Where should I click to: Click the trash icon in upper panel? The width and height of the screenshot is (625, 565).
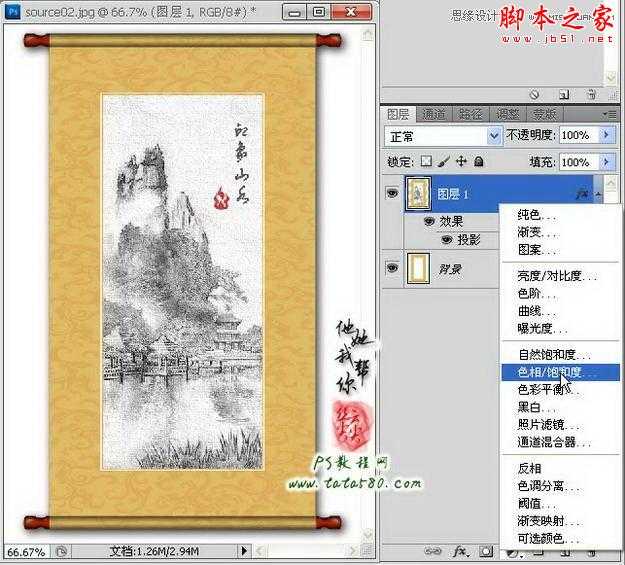coord(592,94)
